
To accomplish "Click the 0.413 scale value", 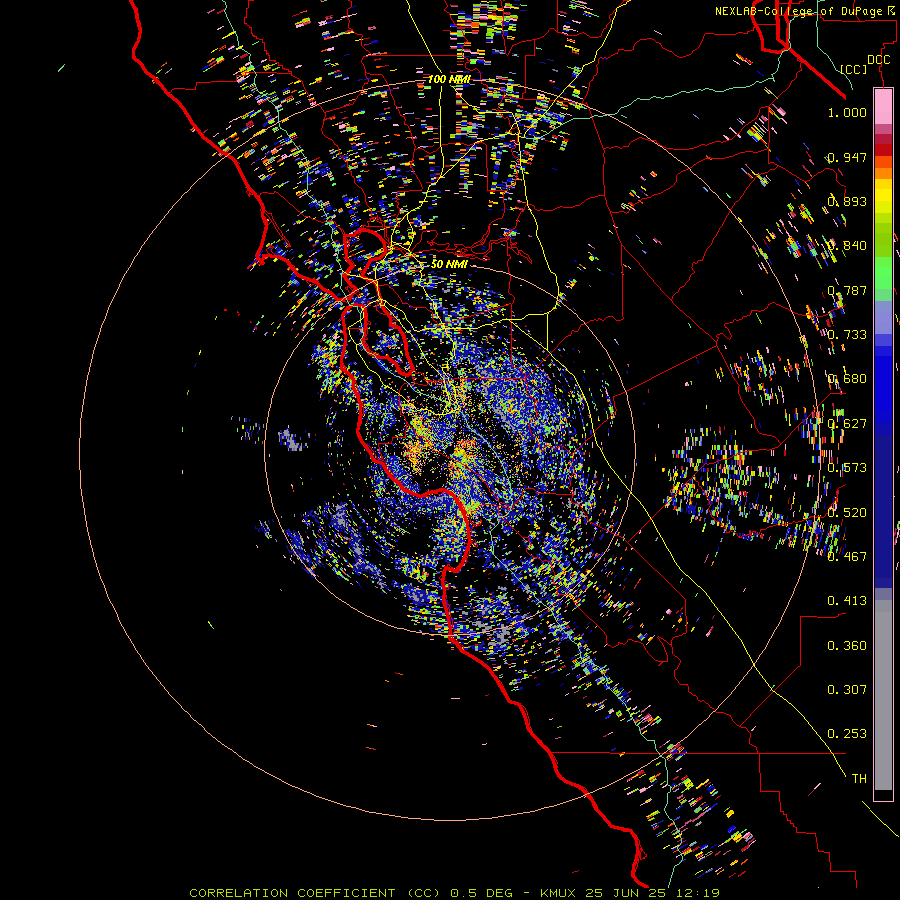I will click(x=847, y=601).
